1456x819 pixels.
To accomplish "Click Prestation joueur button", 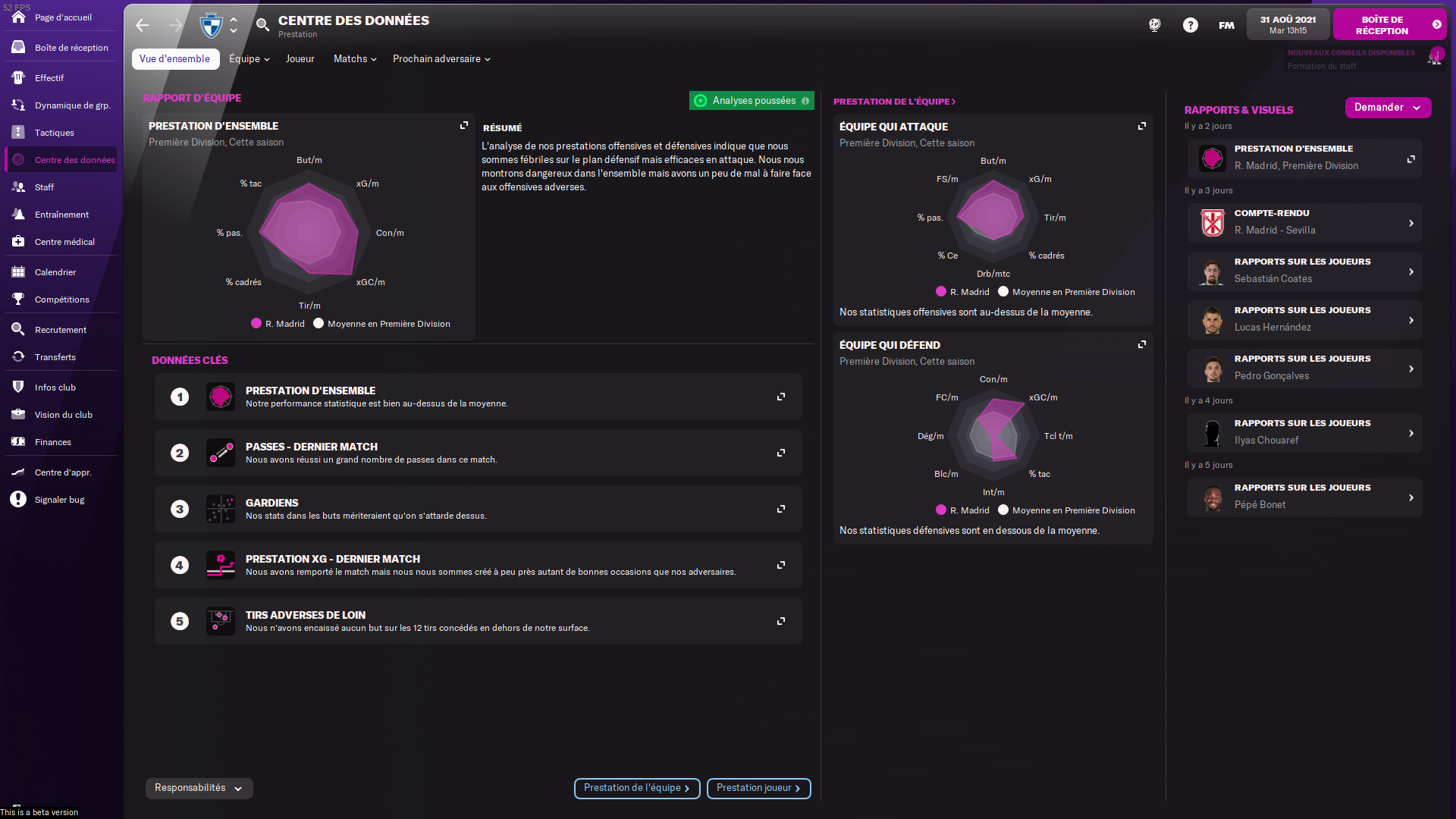I will pyautogui.click(x=758, y=788).
